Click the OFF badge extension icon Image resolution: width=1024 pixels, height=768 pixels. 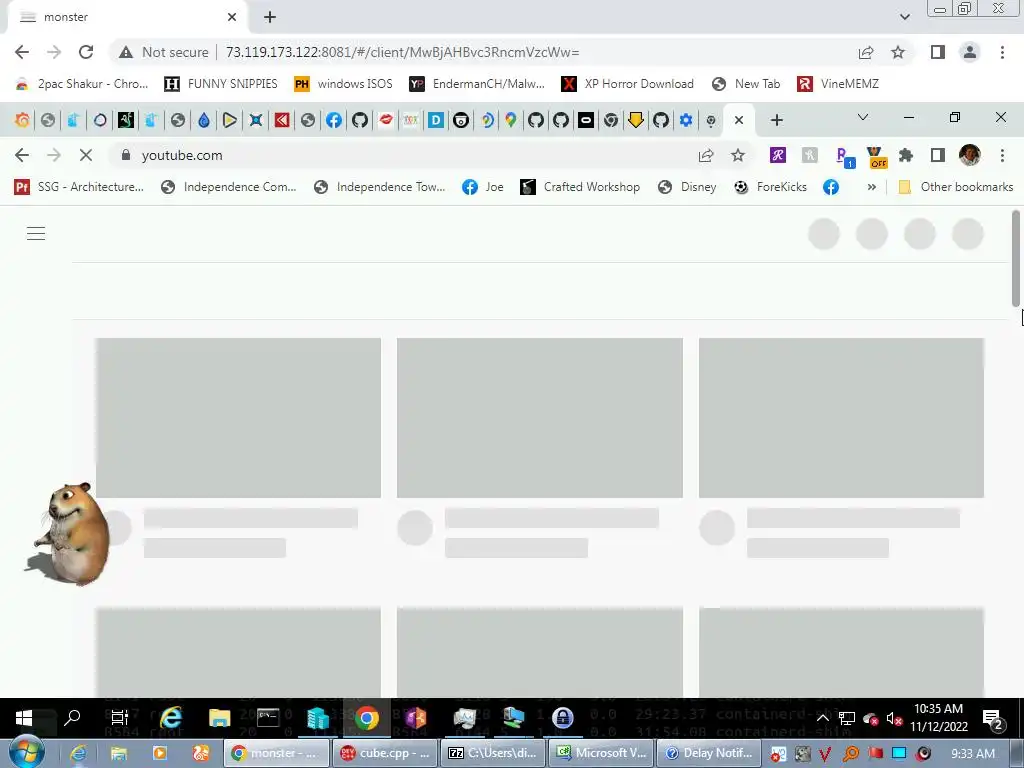[x=876, y=157]
